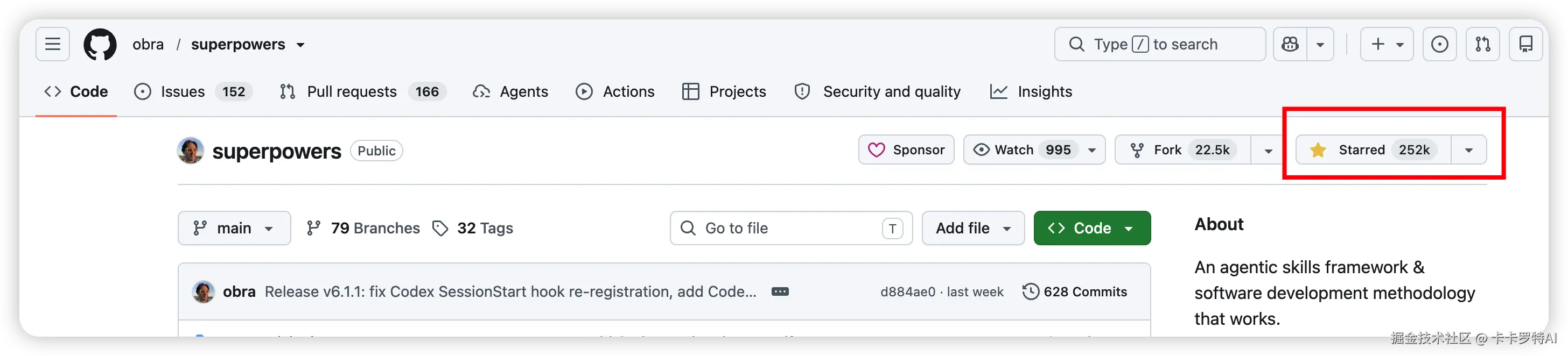Open commit history clock icon
The height and width of the screenshot is (356, 1568).
(1030, 291)
